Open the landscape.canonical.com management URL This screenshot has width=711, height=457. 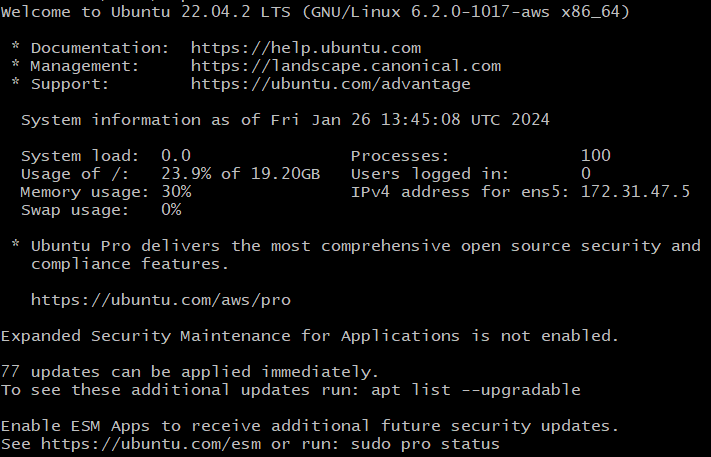pyautogui.click(x=345, y=66)
